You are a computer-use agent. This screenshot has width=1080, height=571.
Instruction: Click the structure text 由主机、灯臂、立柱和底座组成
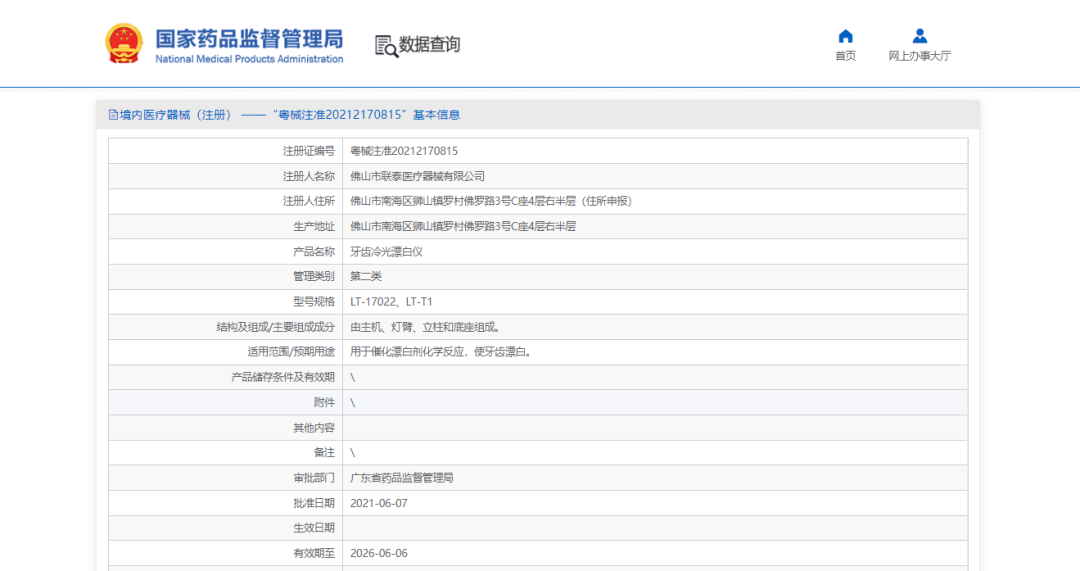[x=425, y=327]
